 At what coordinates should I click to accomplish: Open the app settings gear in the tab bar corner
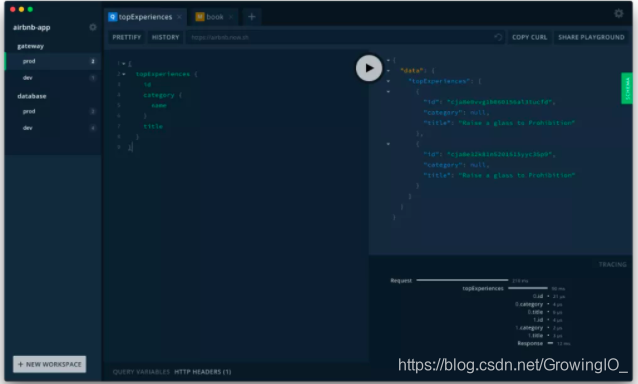click(x=618, y=13)
